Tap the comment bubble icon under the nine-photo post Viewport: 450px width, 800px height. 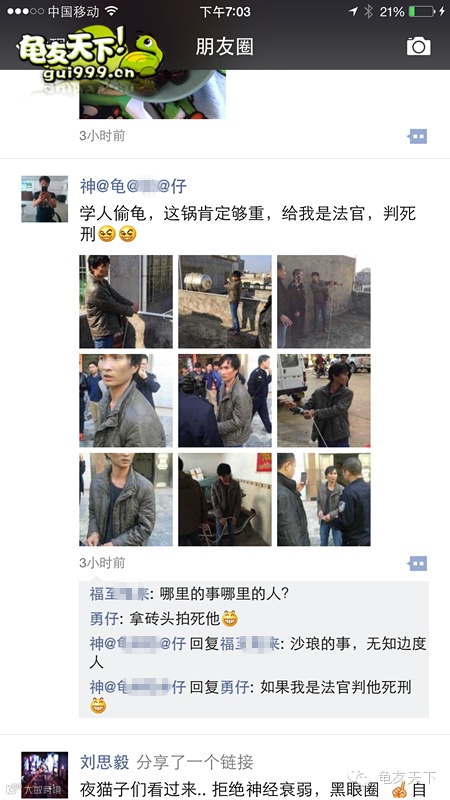click(417, 564)
